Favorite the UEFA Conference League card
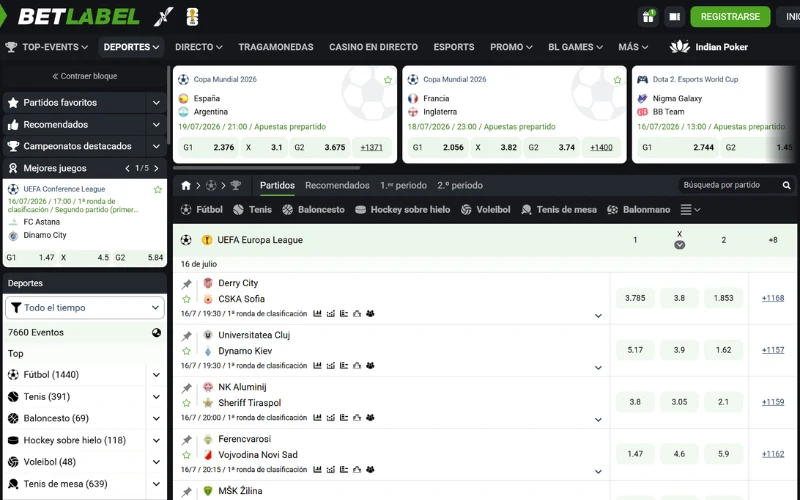 click(158, 189)
